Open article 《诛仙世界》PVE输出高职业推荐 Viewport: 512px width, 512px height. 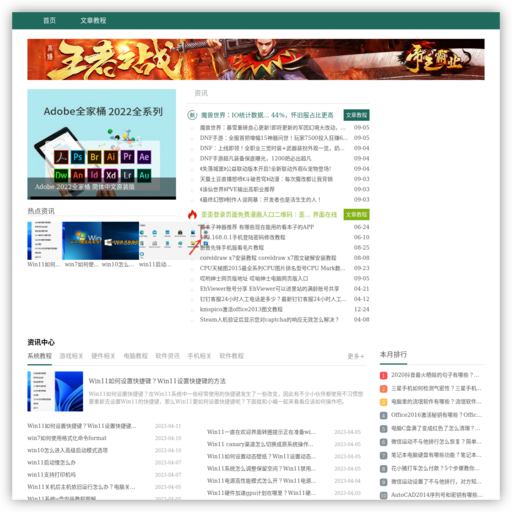pyautogui.click(x=237, y=190)
